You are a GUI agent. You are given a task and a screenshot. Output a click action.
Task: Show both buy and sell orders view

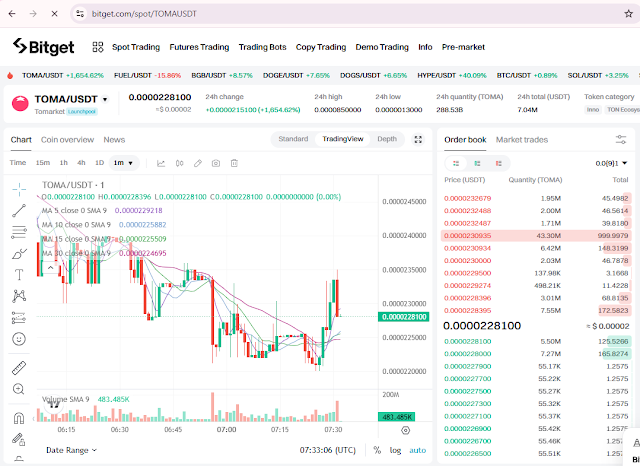456,163
